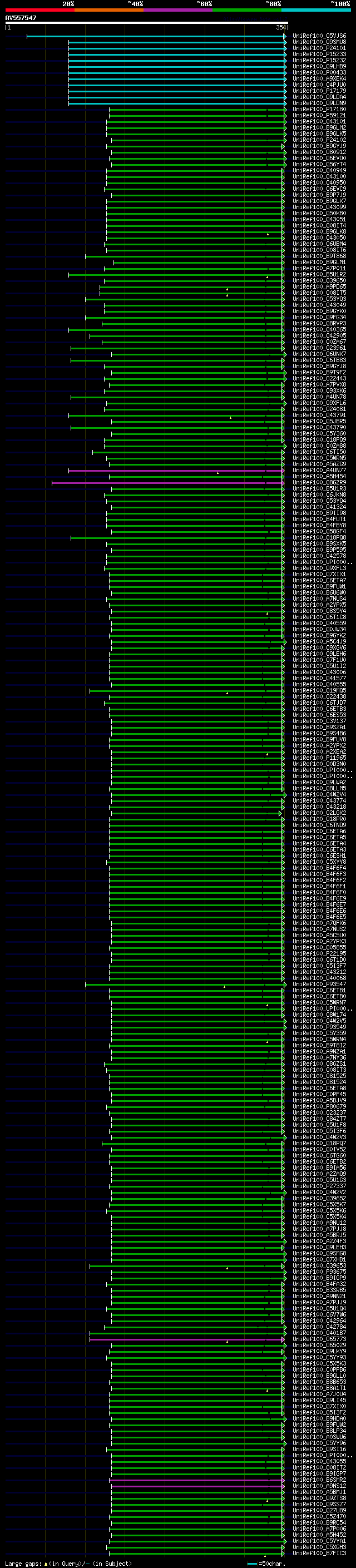The height and width of the screenshot is (1568, 356).
Task: Open hit UniRef100_Q43218
Action: click(319, 807)
